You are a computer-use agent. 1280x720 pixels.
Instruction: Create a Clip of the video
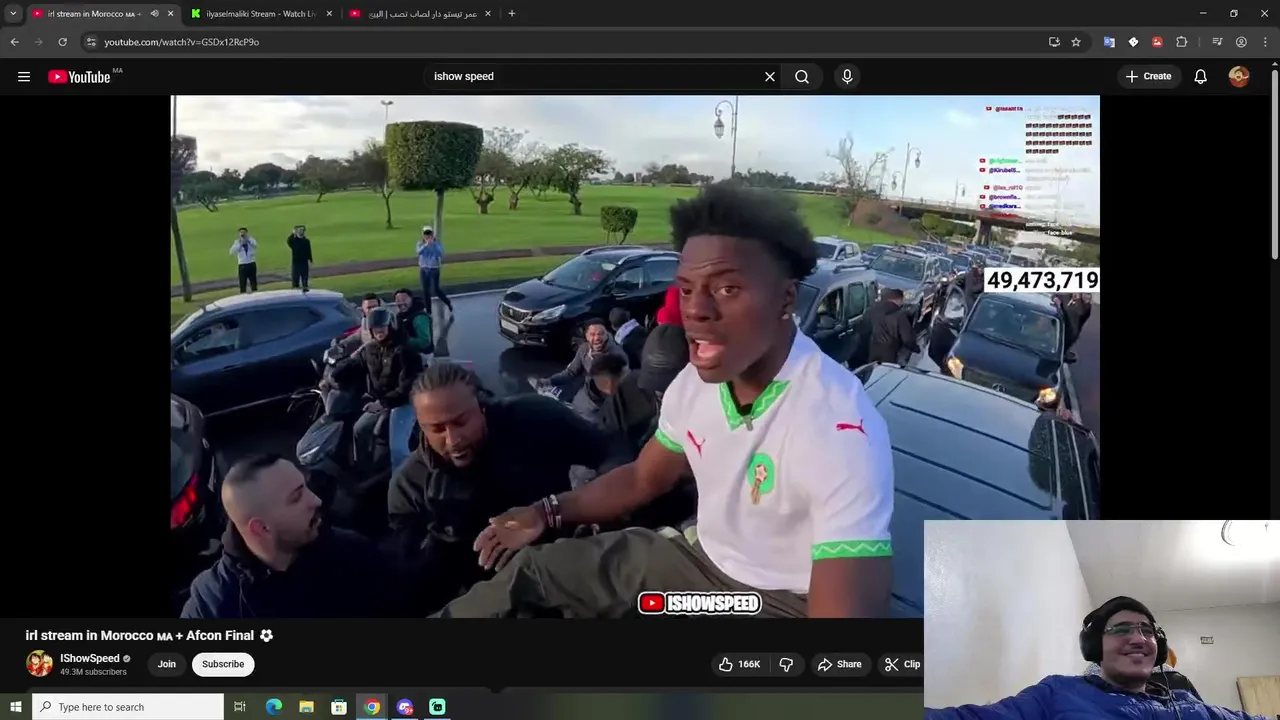point(901,664)
